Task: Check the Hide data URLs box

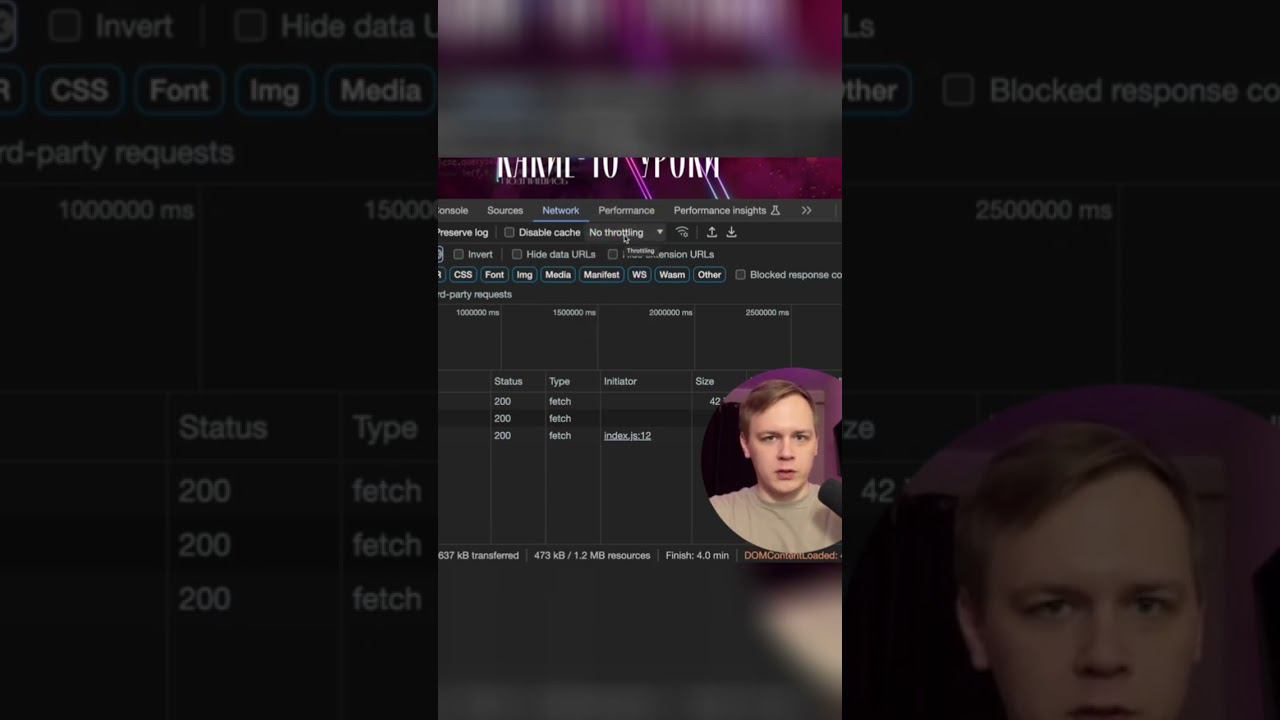Action: [x=517, y=254]
